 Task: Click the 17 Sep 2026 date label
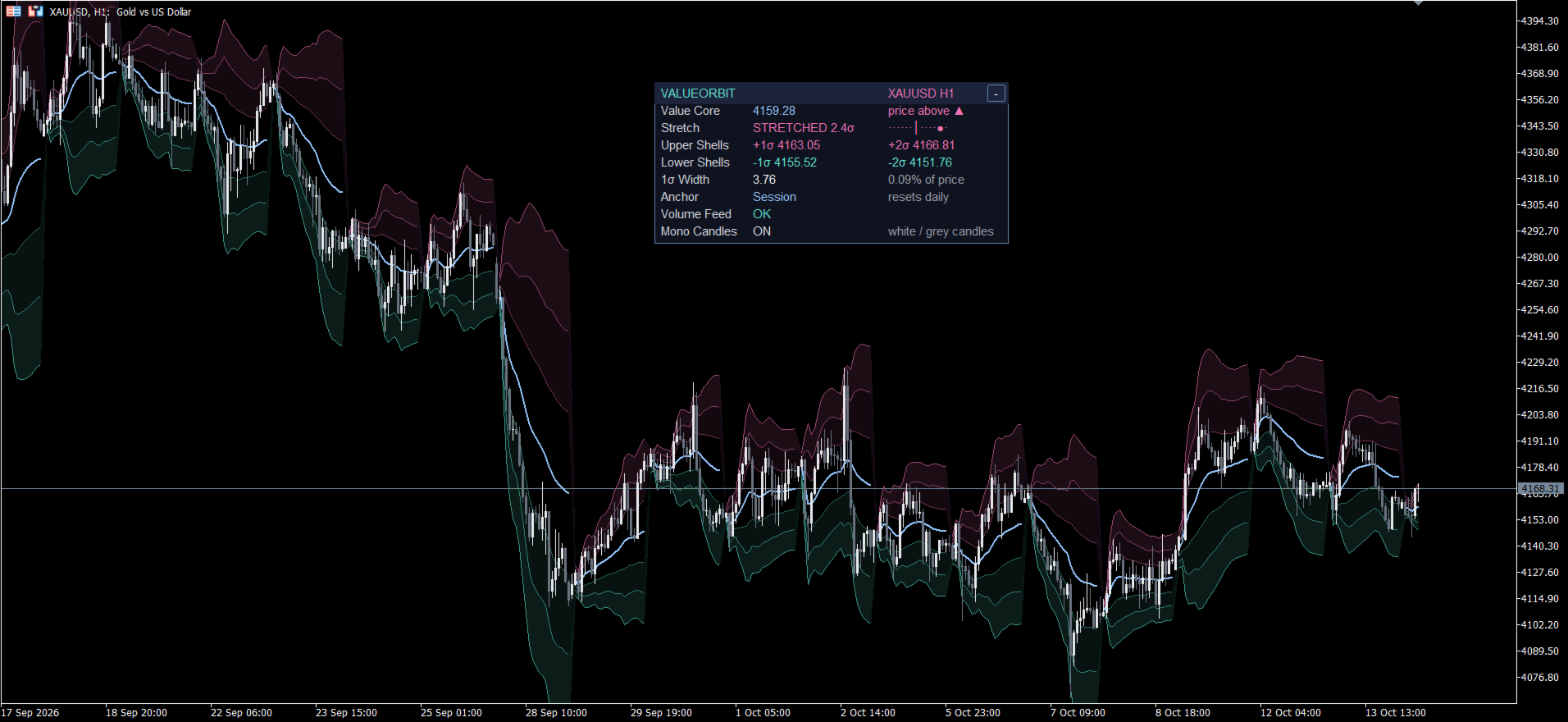[30, 712]
